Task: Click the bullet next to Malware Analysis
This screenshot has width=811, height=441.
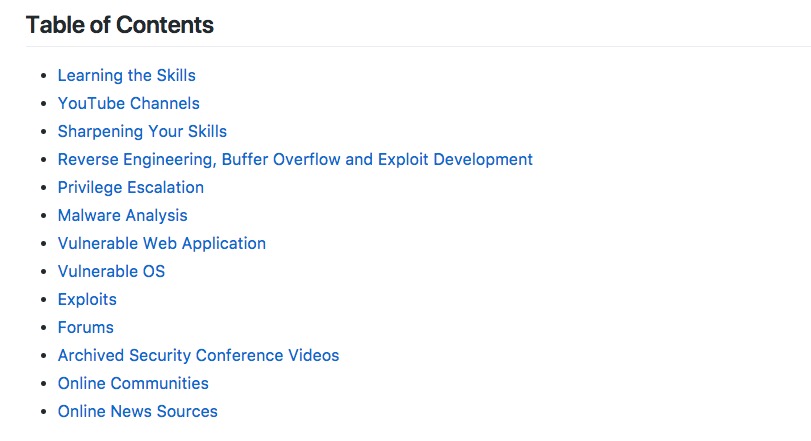Action: (x=43, y=216)
